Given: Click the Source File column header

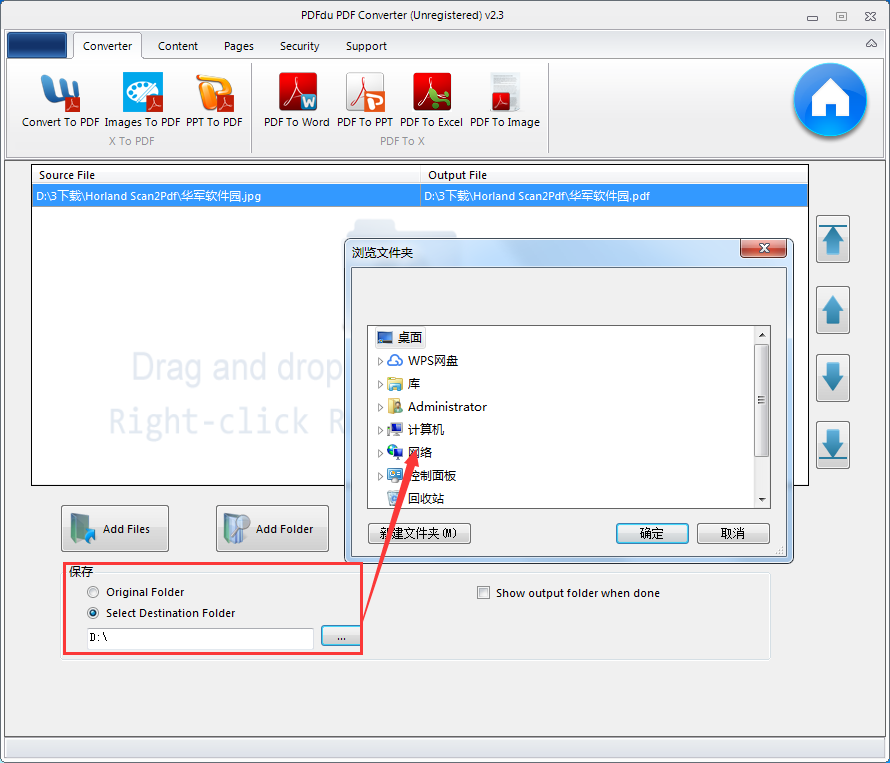Looking at the screenshot, I should (x=226, y=175).
